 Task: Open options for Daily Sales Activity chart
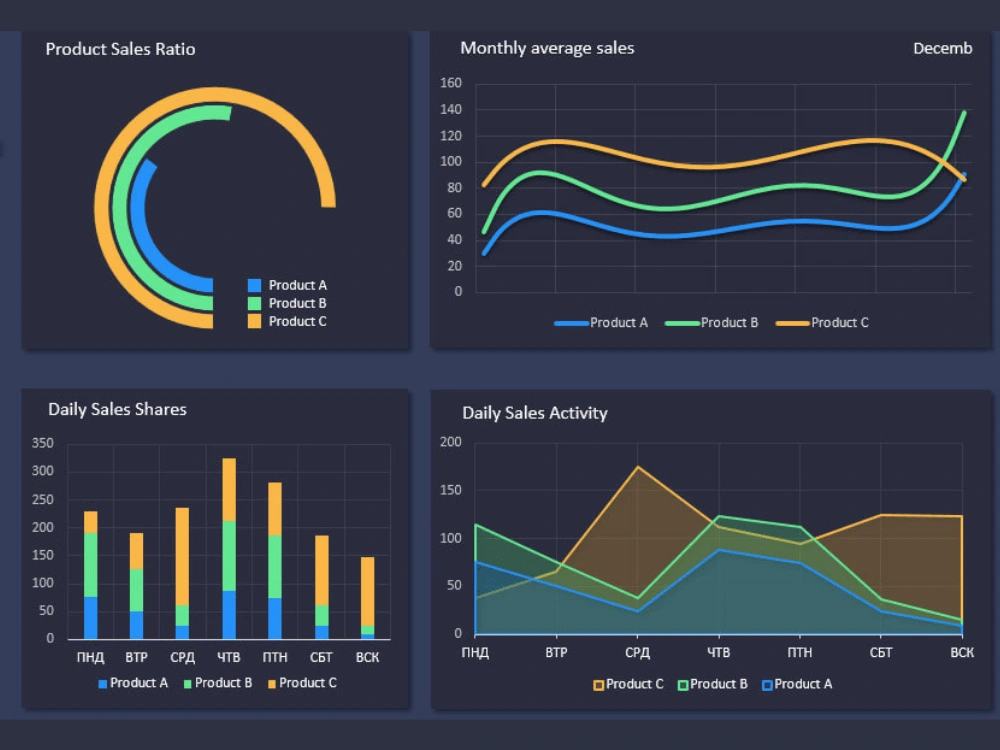(x=534, y=413)
